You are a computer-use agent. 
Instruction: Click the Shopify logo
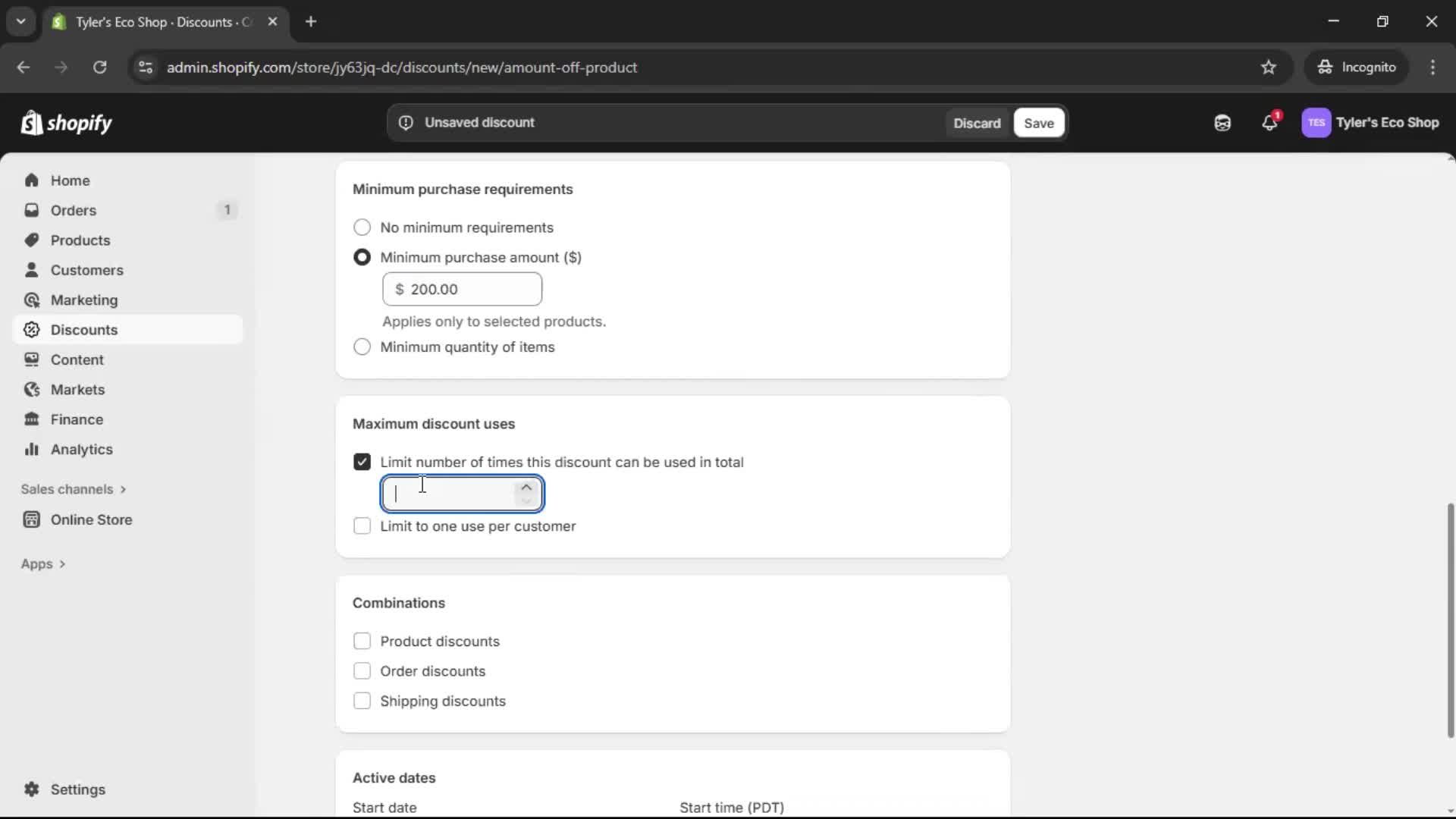coord(67,122)
